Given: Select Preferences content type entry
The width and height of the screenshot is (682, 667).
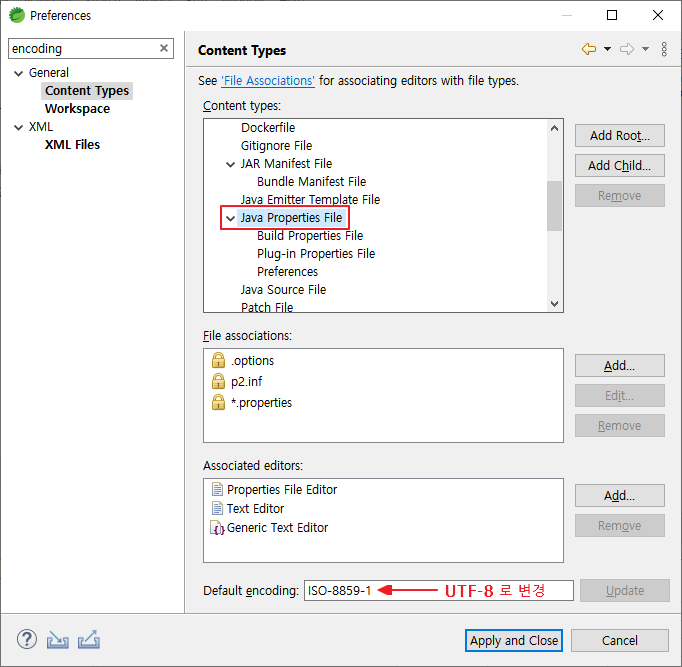Looking at the screenshot, I should click(287, 272).
